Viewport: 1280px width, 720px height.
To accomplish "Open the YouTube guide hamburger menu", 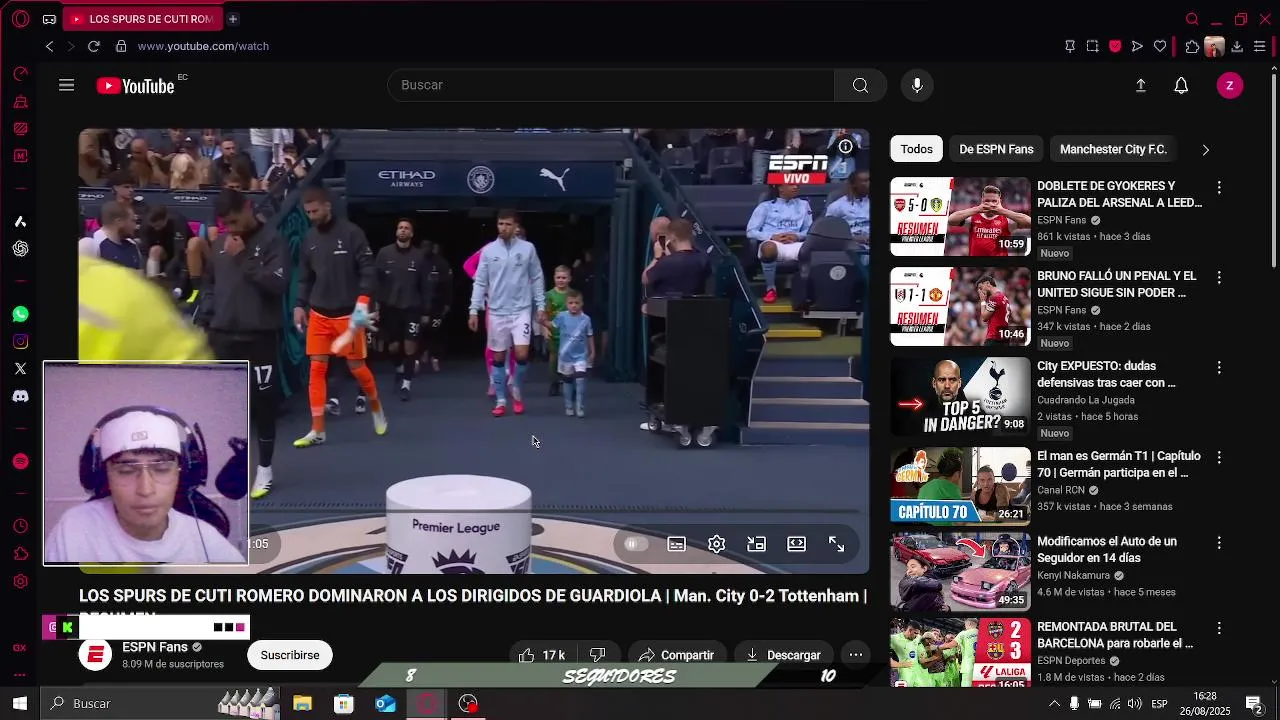I will (67, 85).
